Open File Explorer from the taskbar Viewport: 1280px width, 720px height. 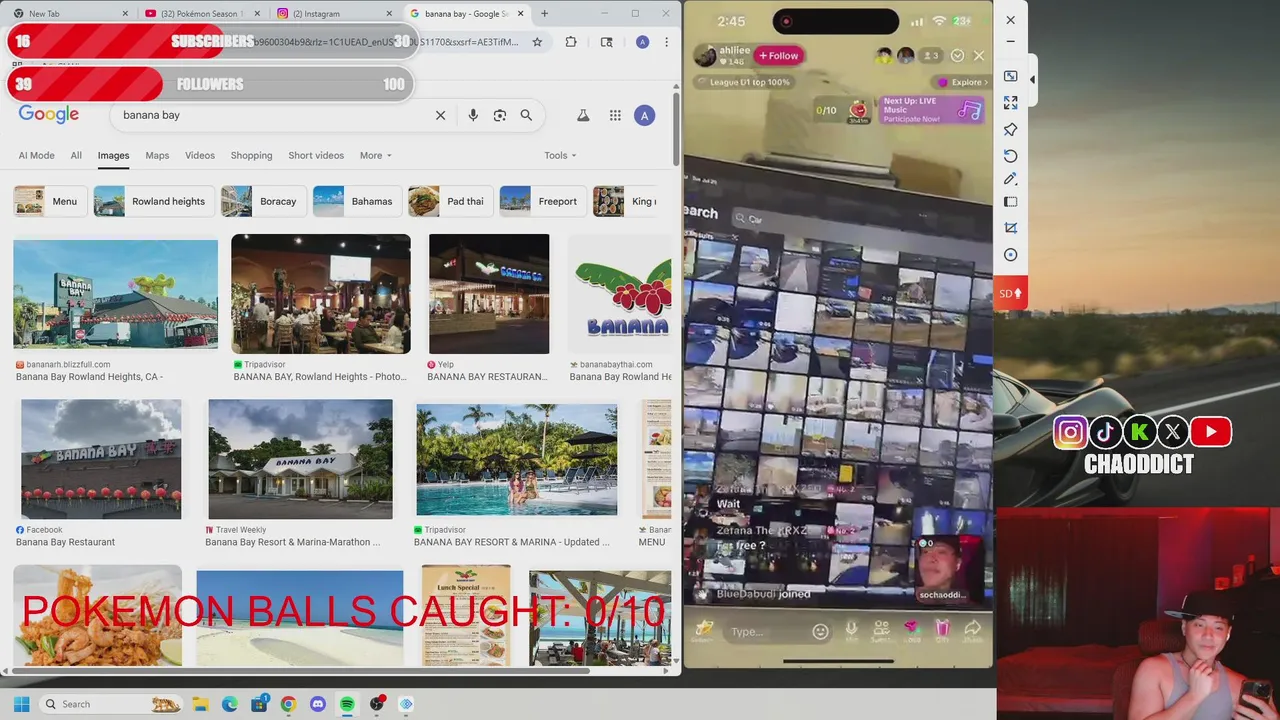tap(200, 704)
